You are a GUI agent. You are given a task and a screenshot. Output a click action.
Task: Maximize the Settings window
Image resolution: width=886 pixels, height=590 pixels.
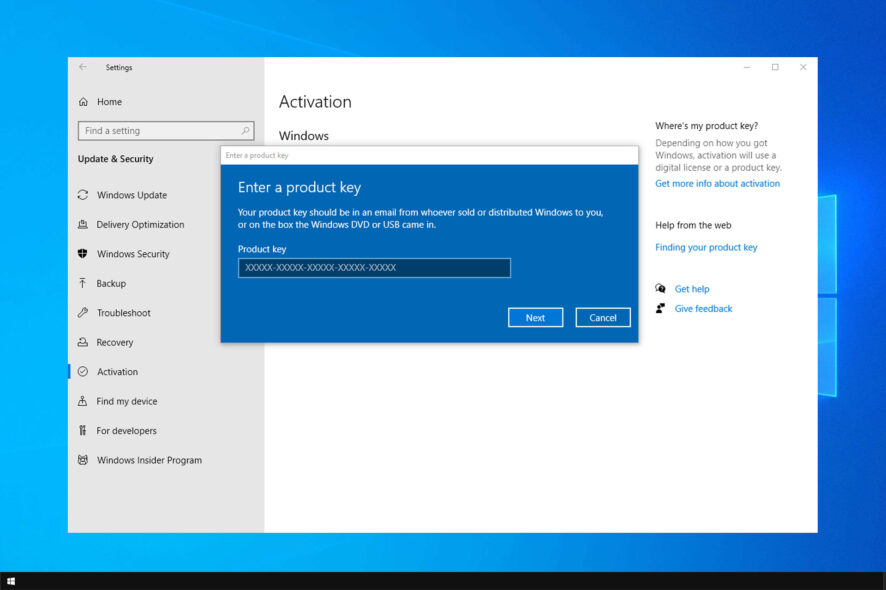click(775, 67)
